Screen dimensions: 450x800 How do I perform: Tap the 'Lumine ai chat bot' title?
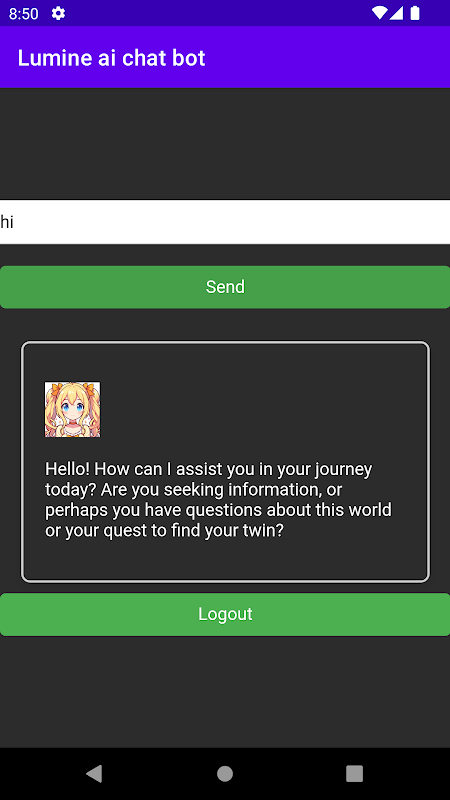(111, 58)
